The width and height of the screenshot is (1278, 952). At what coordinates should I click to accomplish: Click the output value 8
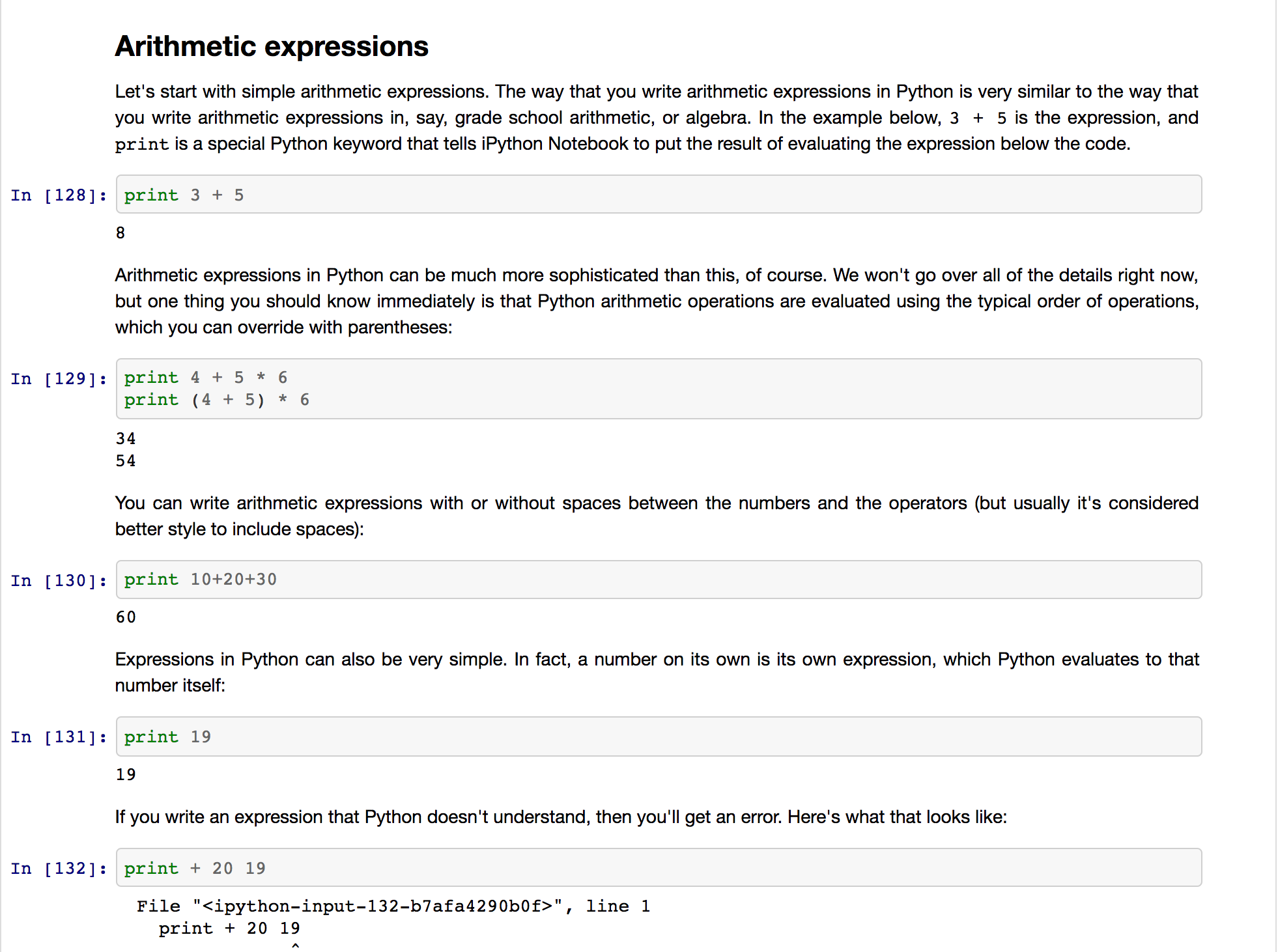tap(121, 233)
